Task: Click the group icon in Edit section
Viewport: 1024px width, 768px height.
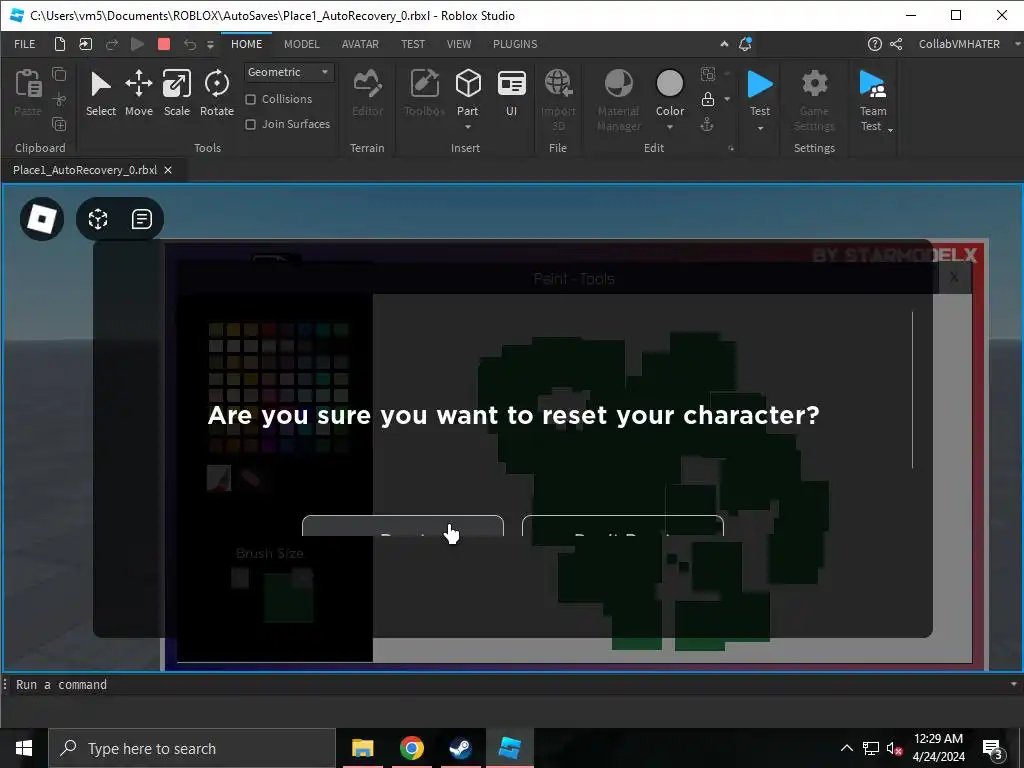Action: [707, 74]
